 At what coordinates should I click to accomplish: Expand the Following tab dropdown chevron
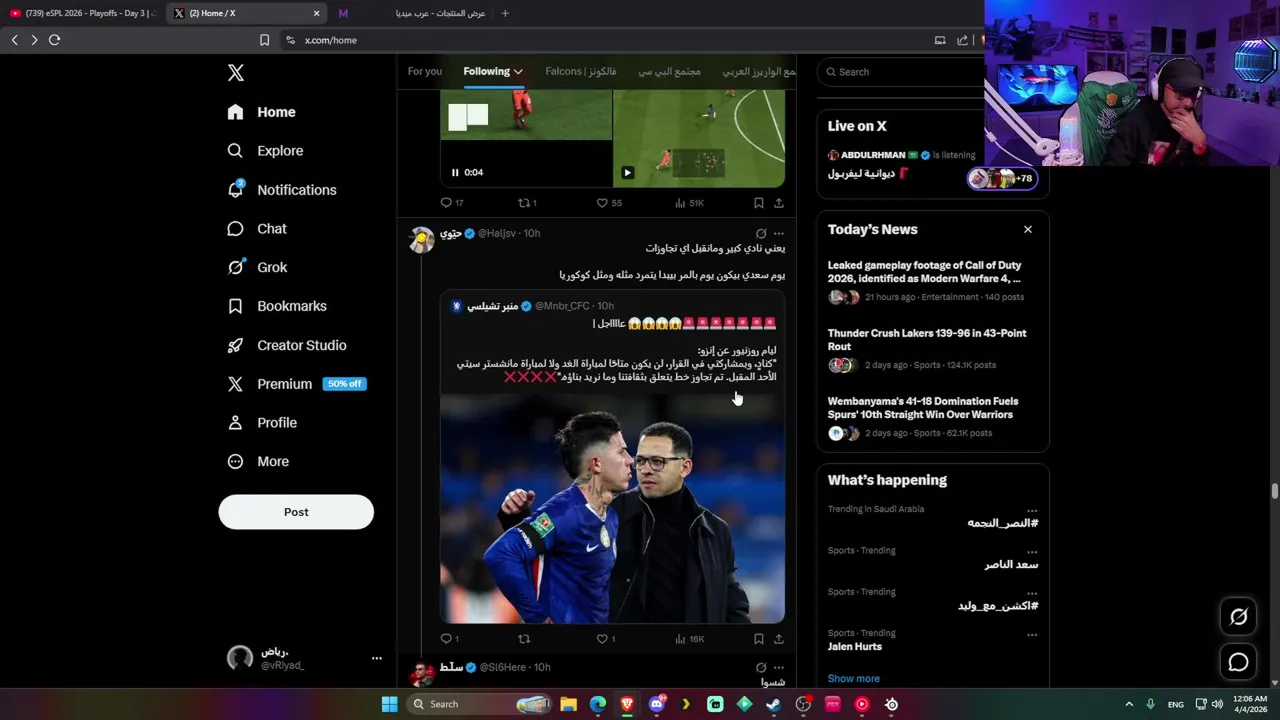pyautogui.click(x=518, y=72)
